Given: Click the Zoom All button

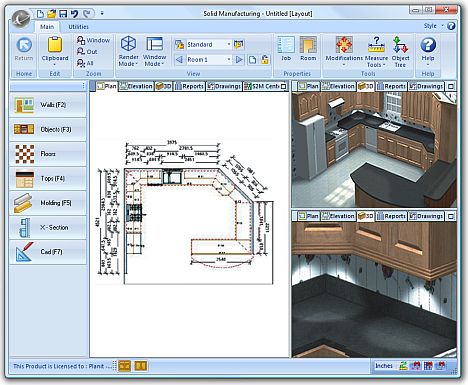Looking at the screenshot, I should click(x=85, y=63).
